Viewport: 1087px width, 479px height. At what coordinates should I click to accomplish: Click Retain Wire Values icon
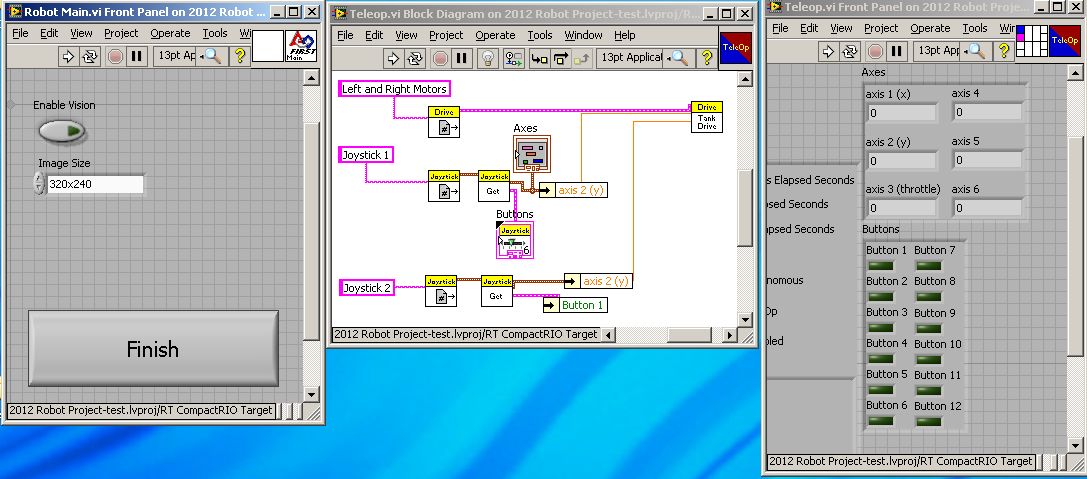pyautogui.click(x=514, y=58)
